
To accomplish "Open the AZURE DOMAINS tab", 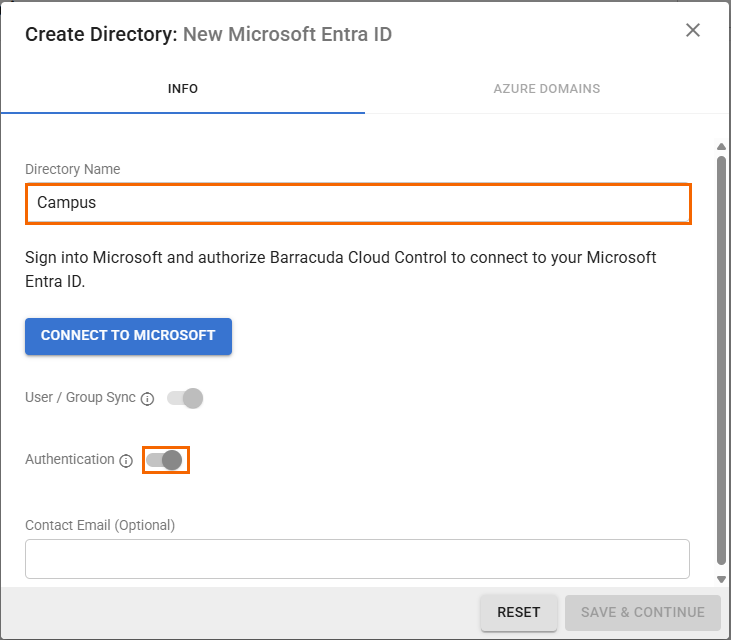I will 547,89.
